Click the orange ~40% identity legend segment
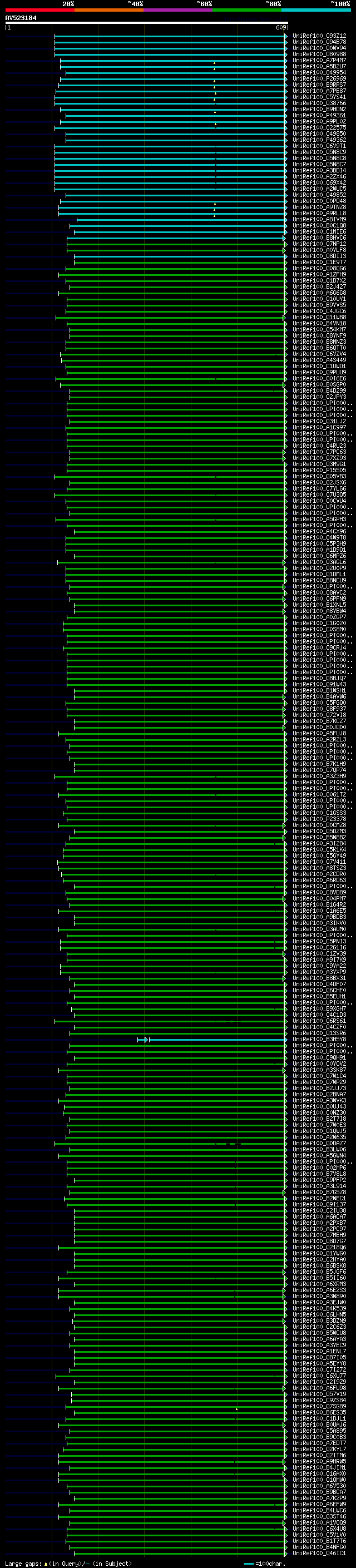The height and width of the screenshot is (1568, 356). pos(109,10)
